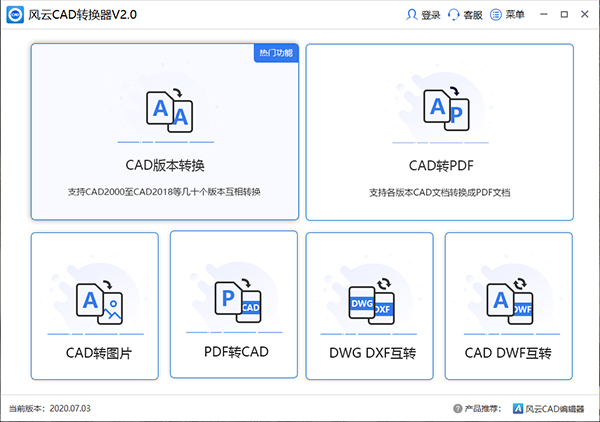Open the 风云CAD编辑器 product link
The height and width of the screenshot is (422, 600).
point(552,409)
